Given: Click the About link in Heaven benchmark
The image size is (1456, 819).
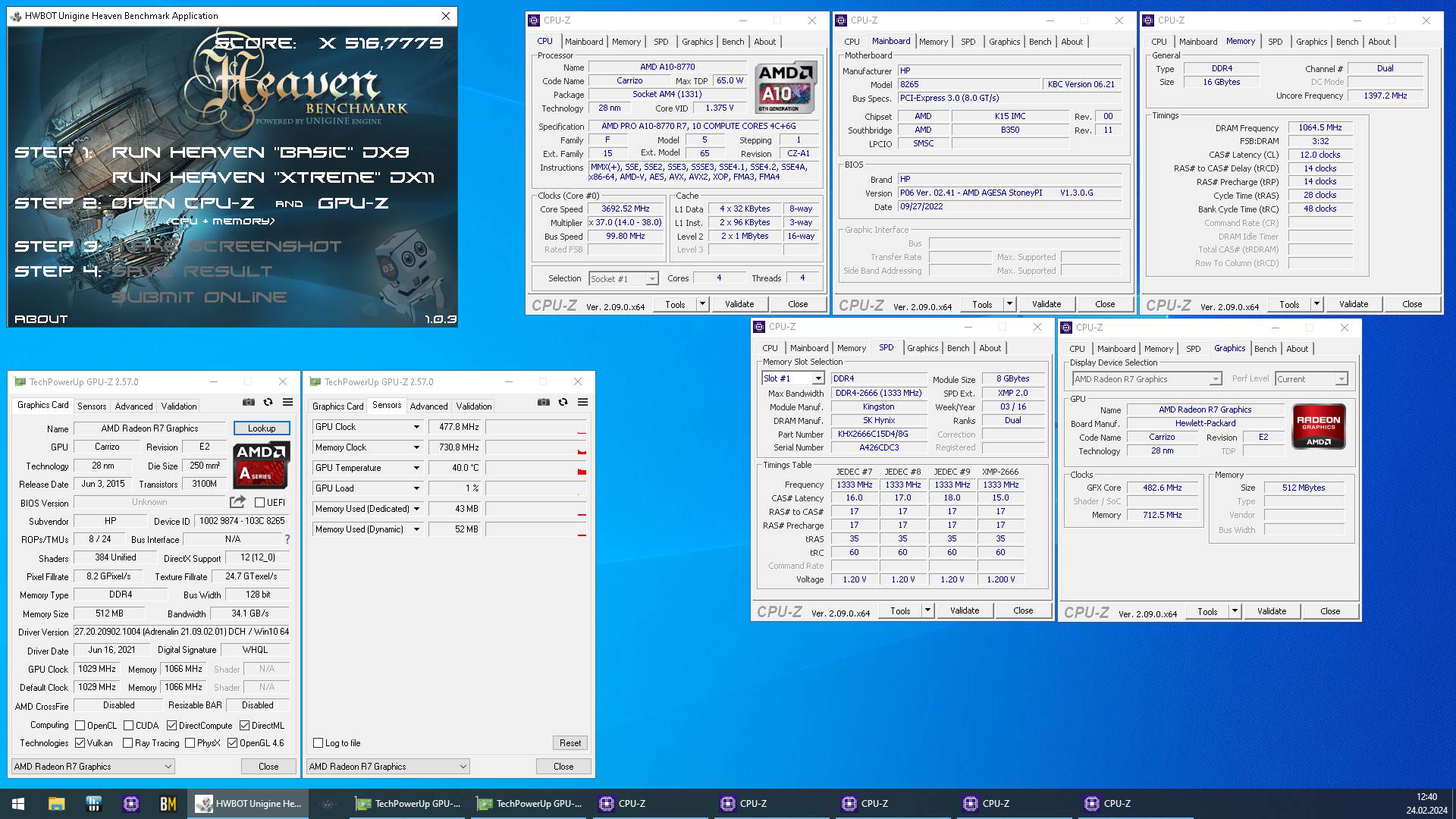Looking at the screenshot, I should [41, 319].
